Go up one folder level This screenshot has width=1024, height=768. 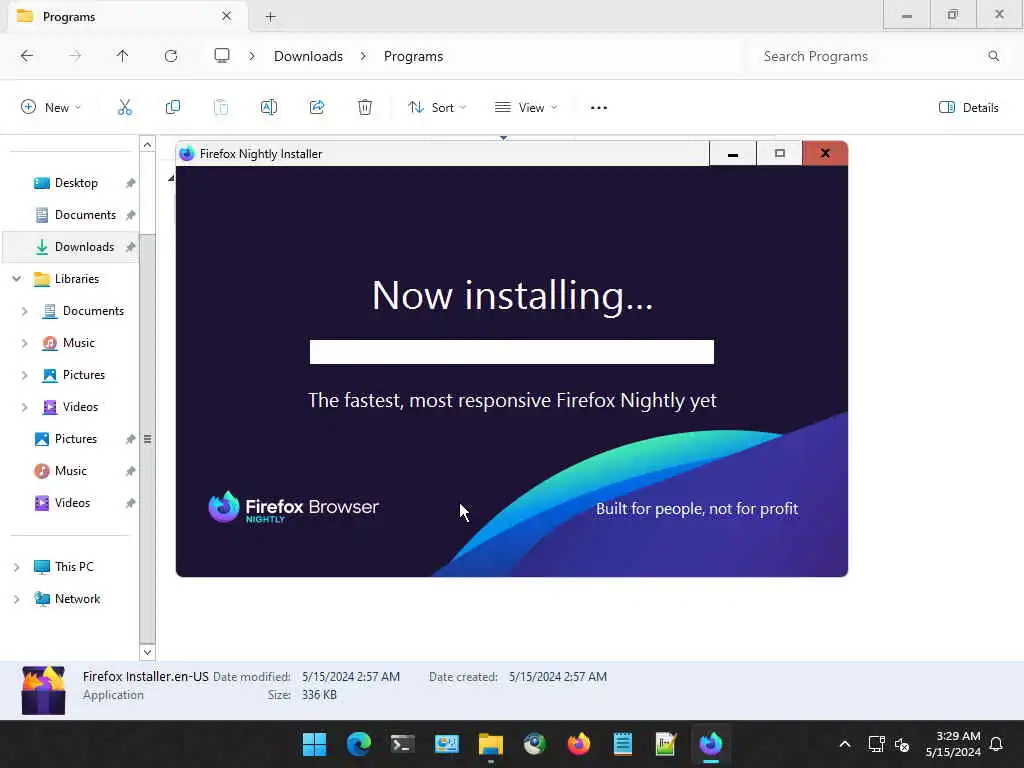[x=122, y=56]
